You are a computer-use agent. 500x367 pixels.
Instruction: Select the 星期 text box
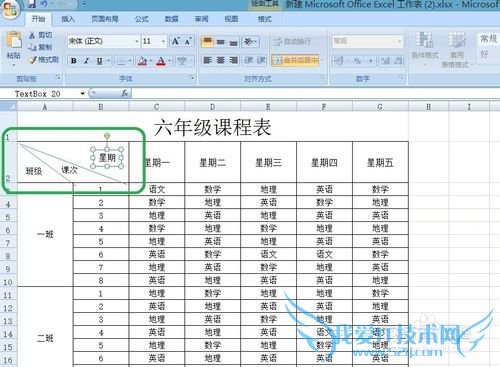coord(107,158)
